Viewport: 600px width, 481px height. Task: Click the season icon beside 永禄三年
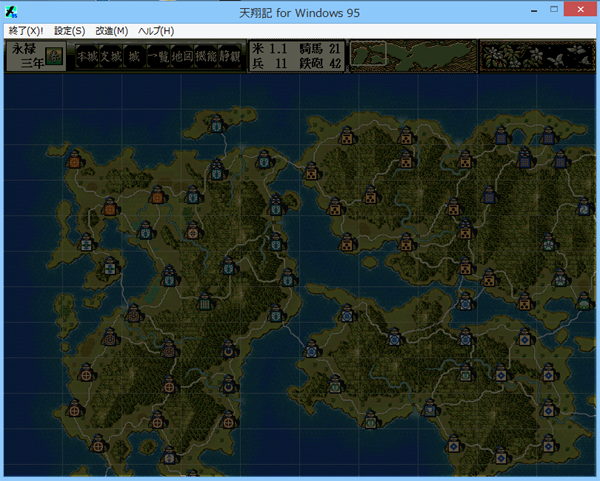click(x=54, y=56)
